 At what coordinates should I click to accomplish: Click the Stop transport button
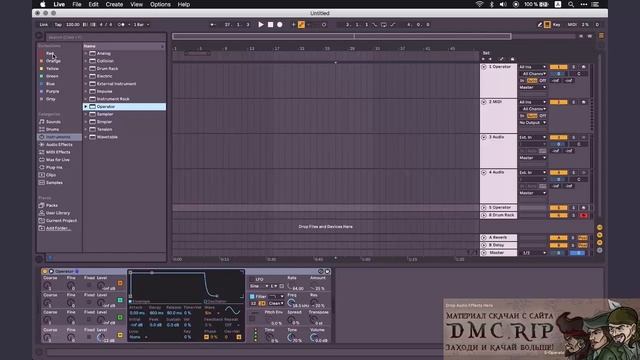pos(270,24)
